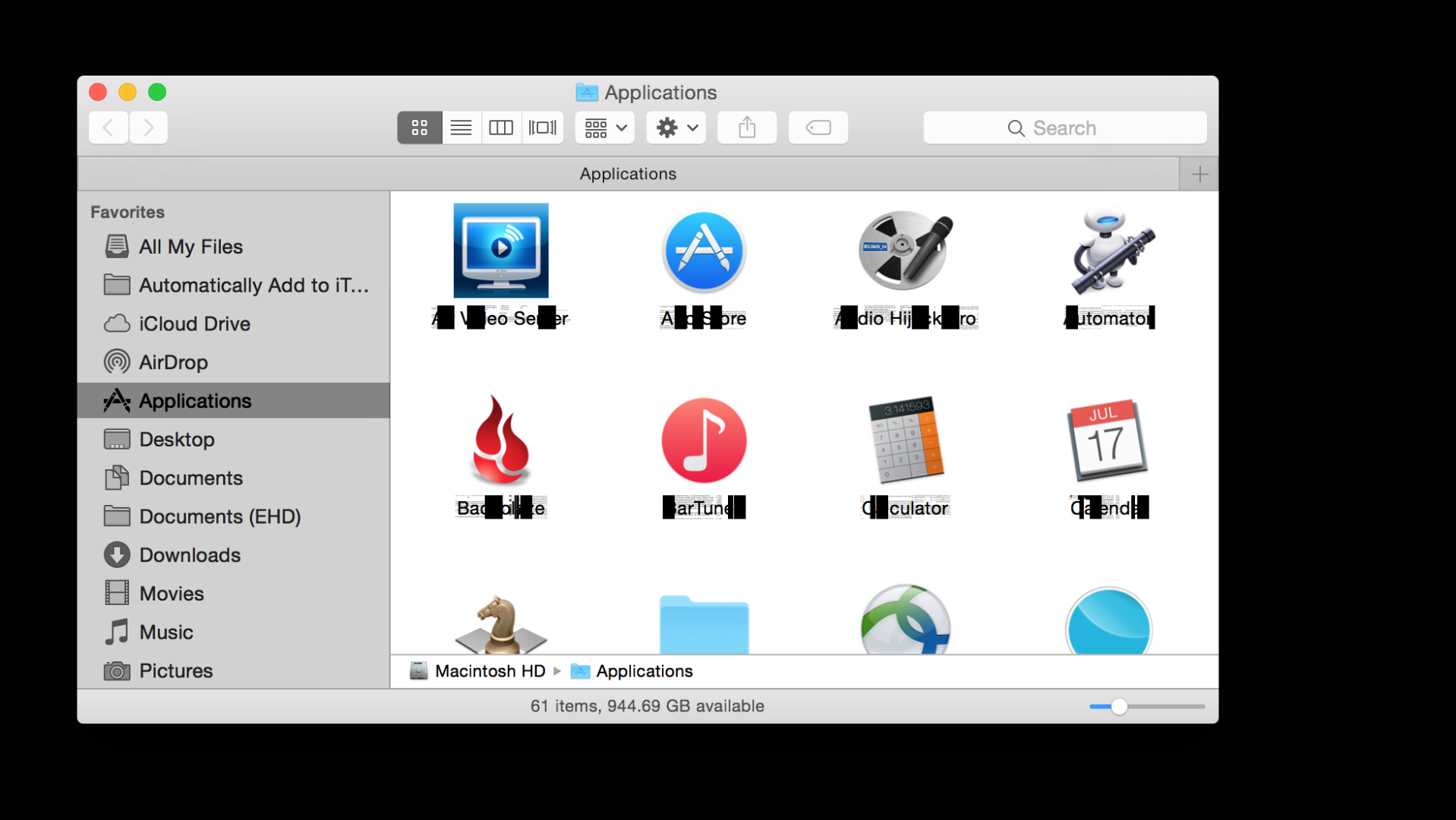Click Macintosh HD in the path bar
The width and height of the screenshot is (1456, 820).
pyautogui.click(x=477, y=671)
